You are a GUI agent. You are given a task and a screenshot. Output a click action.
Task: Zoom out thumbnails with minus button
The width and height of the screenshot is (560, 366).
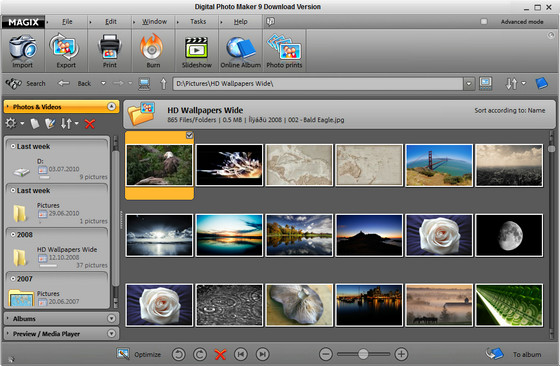325,354
